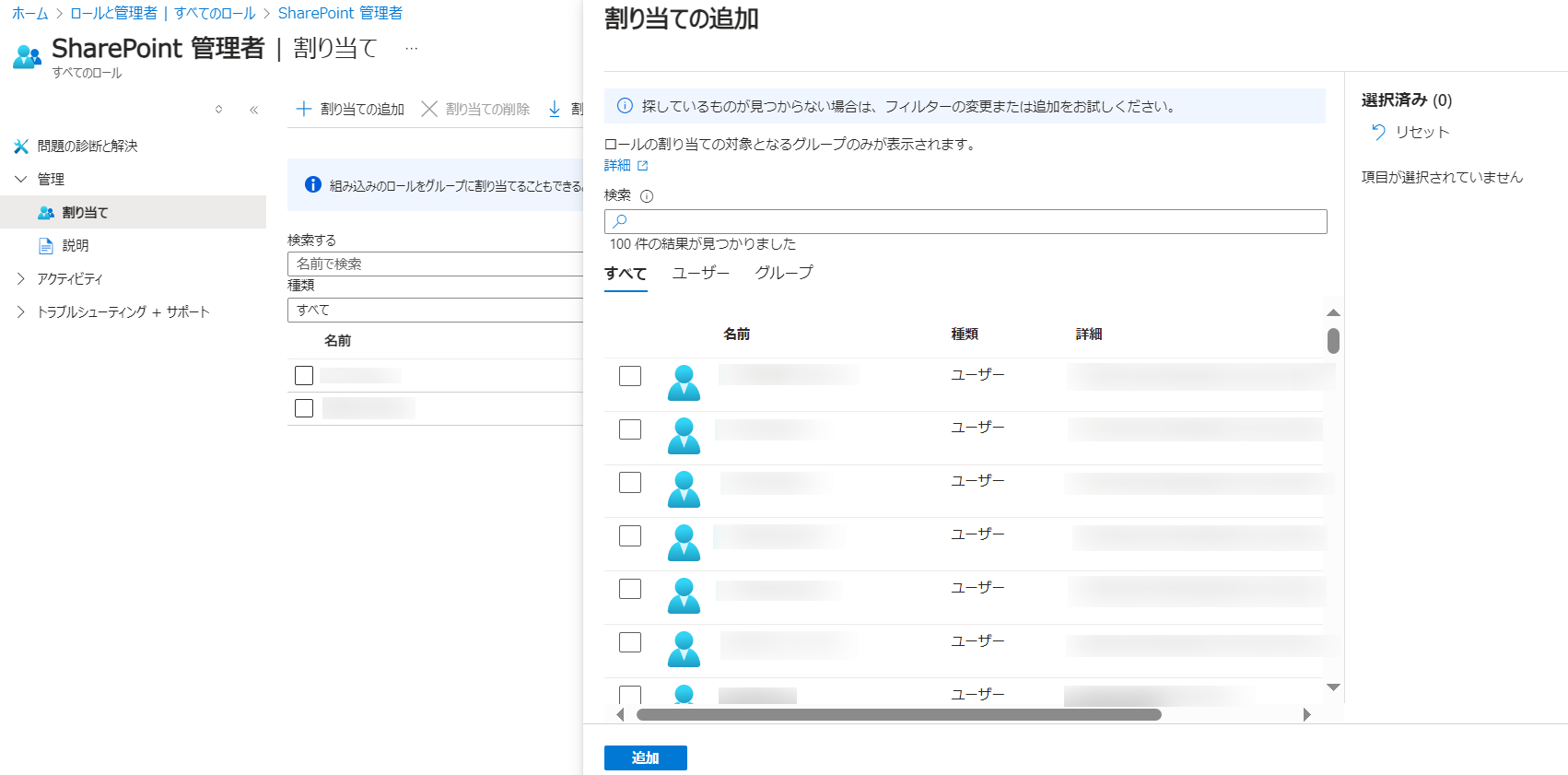Click the info icon next to 検索 label

coord(647,196)
